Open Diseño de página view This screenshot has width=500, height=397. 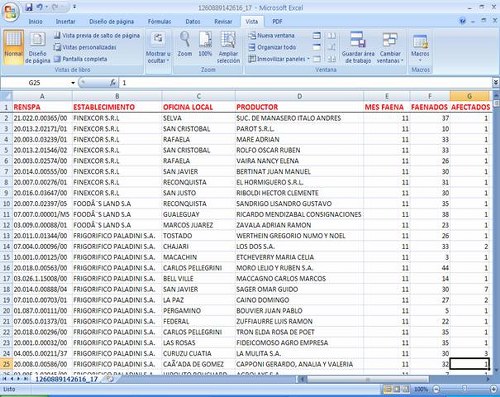tap(37, 48)
